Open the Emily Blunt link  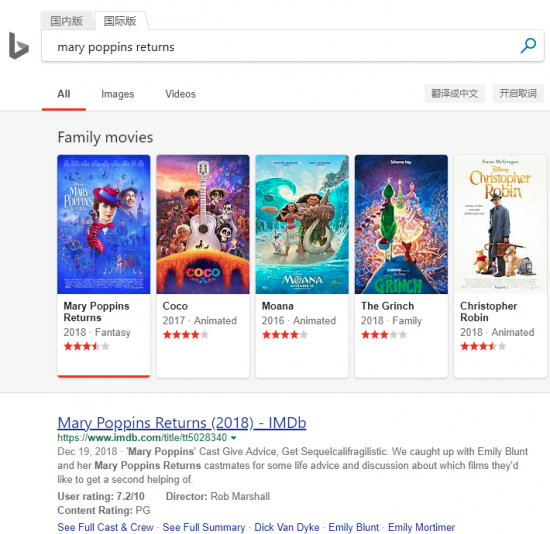point(354,527)
